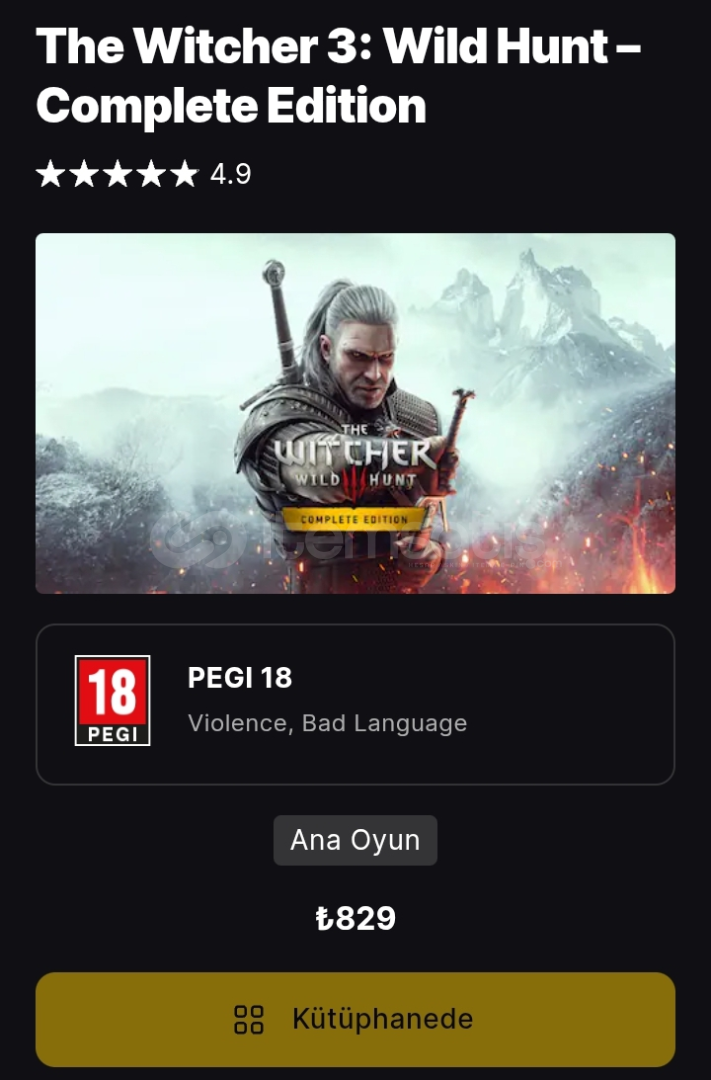Click the PEGI 18 heading text

point(240,678)
